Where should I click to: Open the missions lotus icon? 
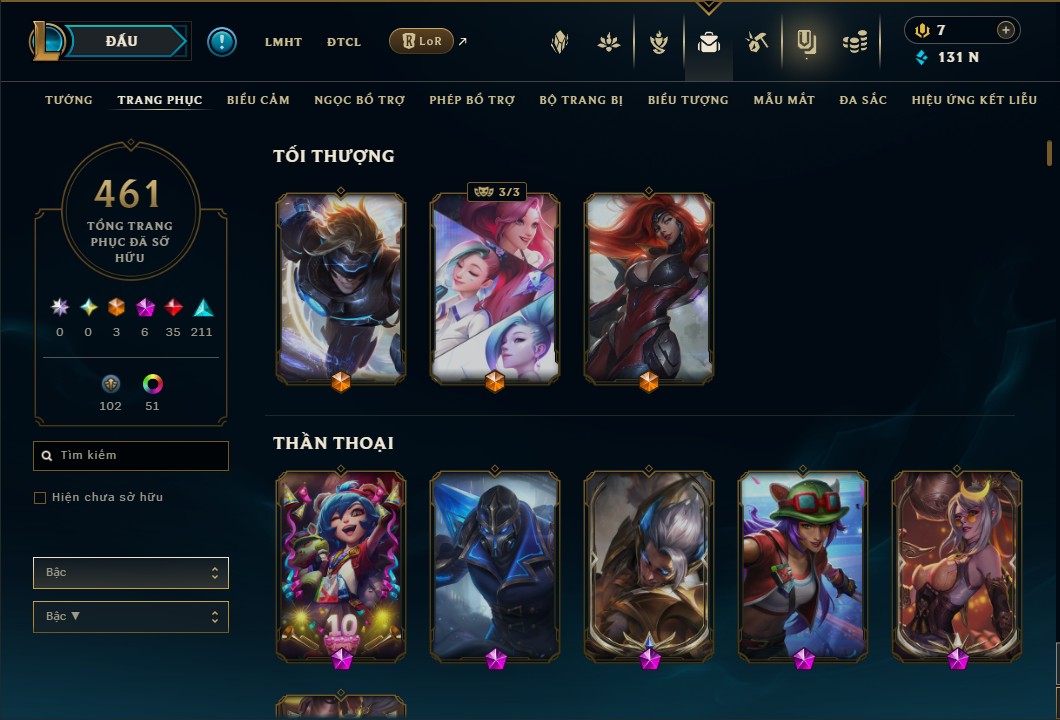tap(609, 43)
